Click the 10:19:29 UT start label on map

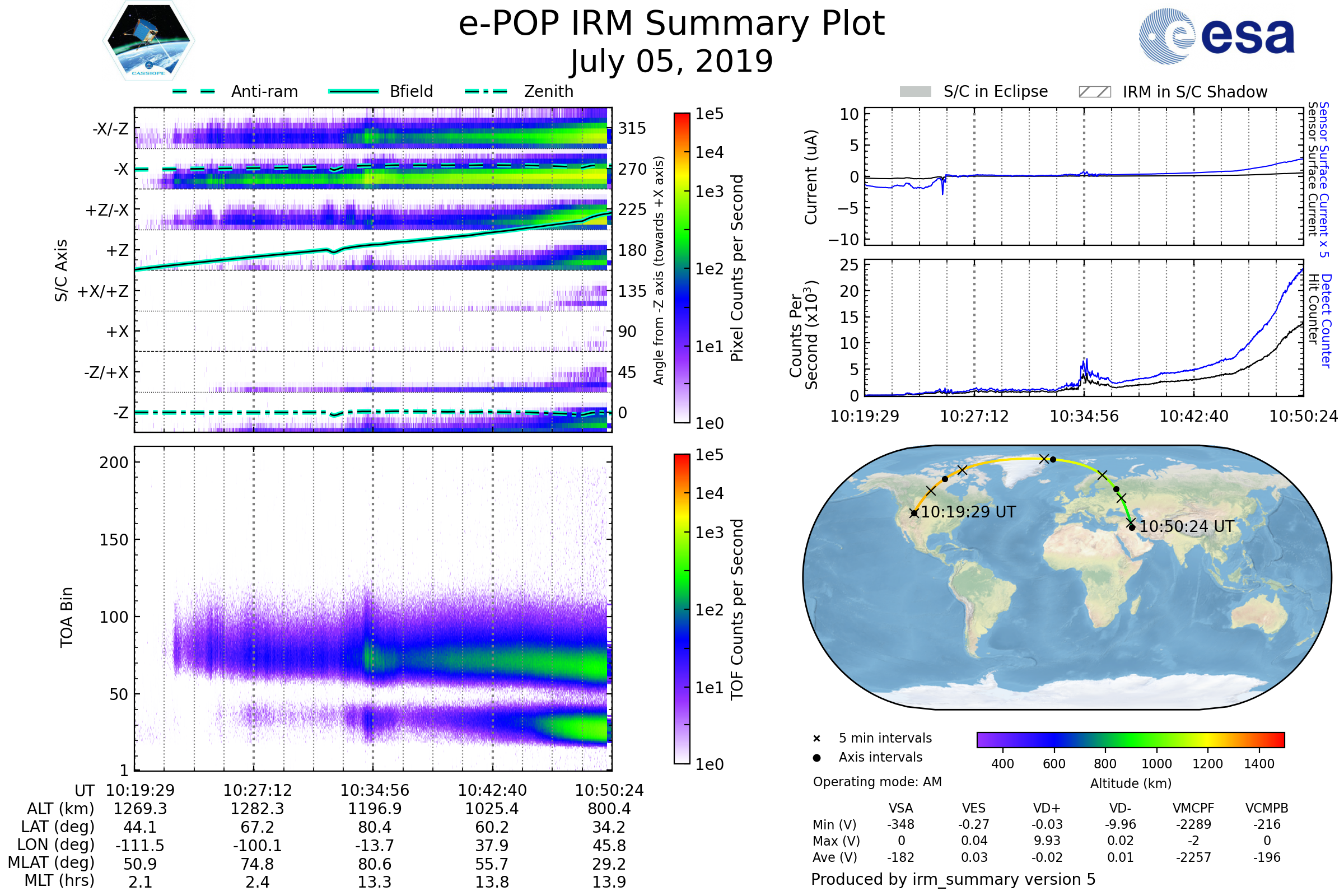pos(968,512)
